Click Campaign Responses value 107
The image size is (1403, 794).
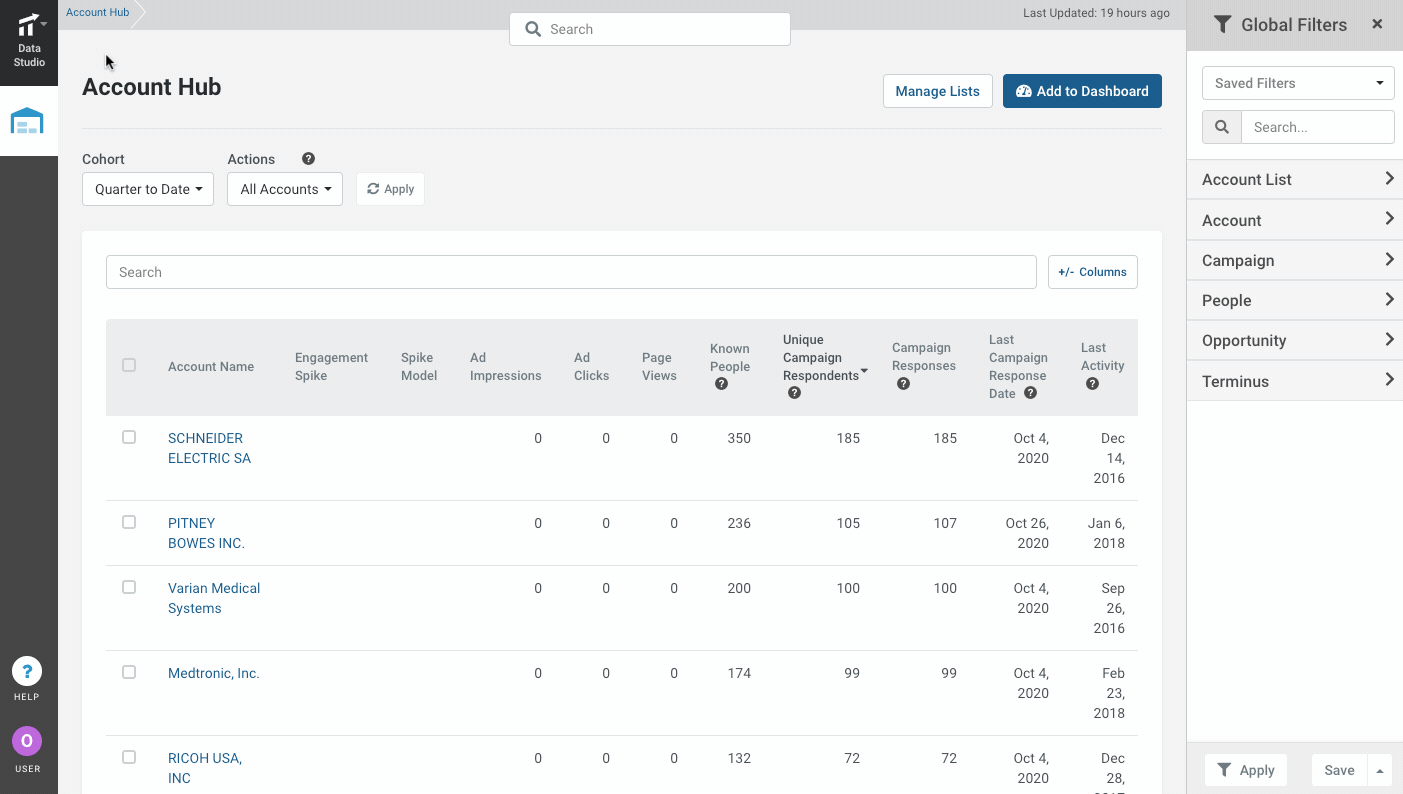(945, 523)
